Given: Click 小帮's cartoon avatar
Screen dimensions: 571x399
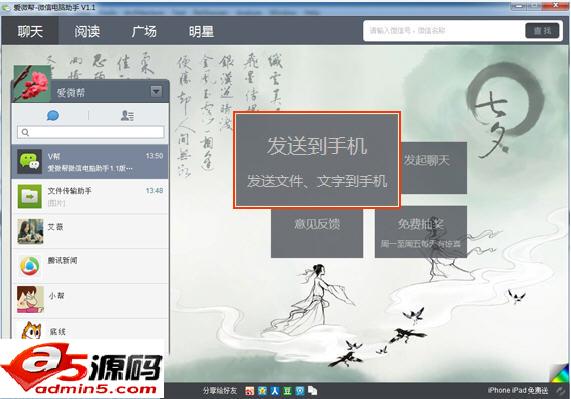Looking at the screenshot, I should 30,300.
